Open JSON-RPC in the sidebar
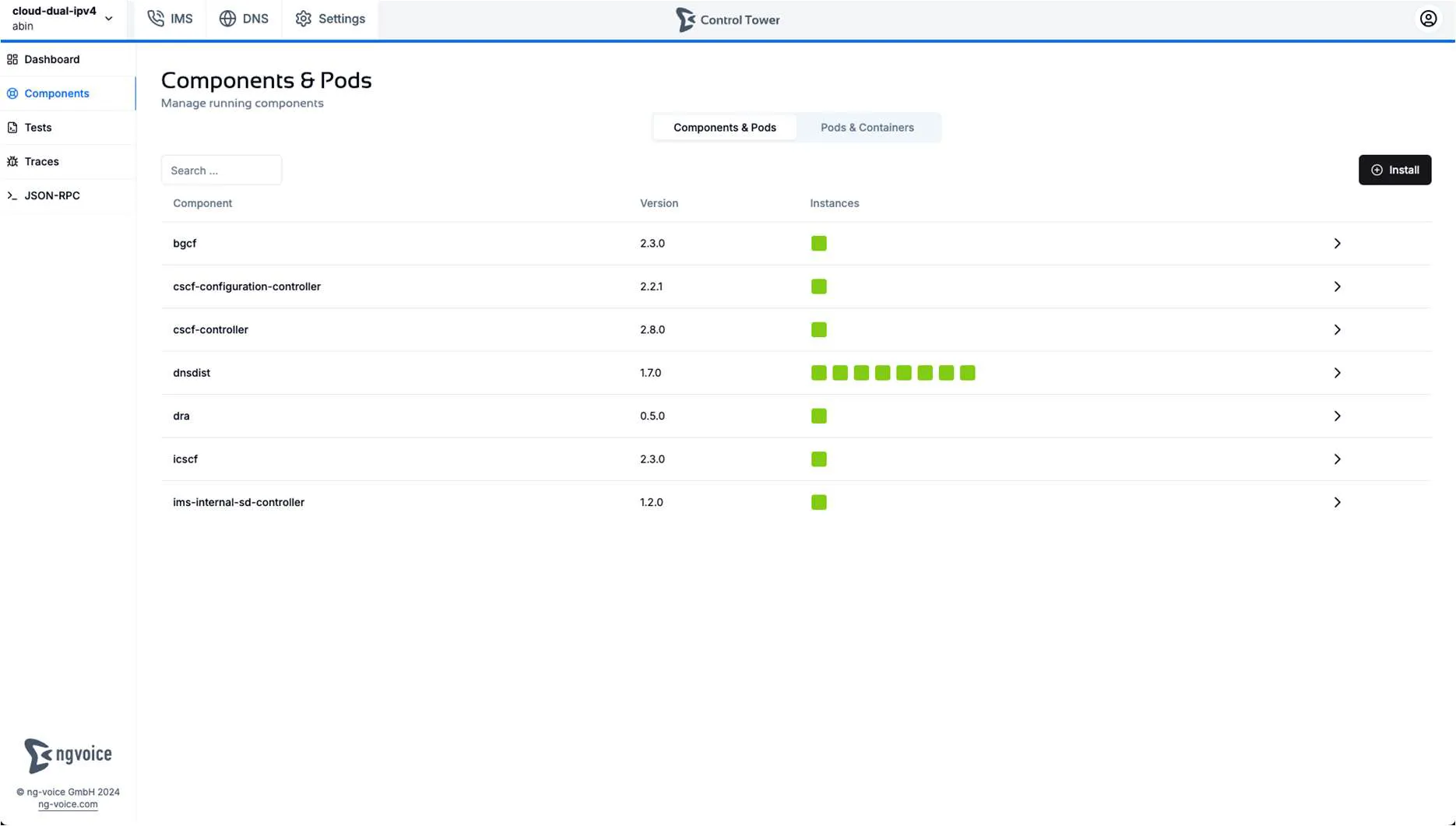The image size is (1456, 826). [68, 196]
